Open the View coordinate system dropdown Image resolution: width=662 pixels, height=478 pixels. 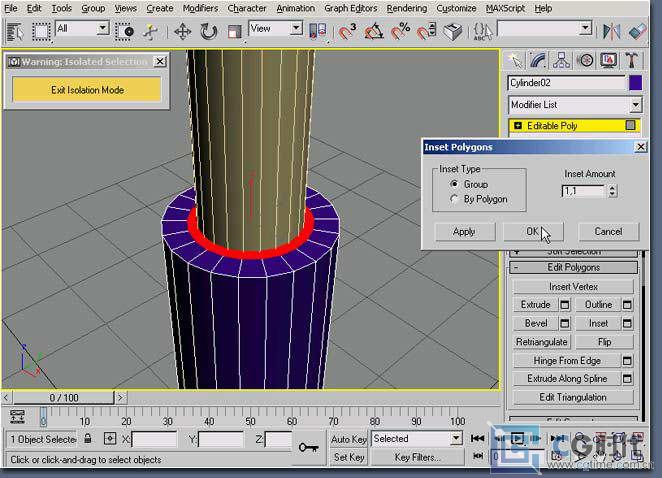[x=296, y=29]
